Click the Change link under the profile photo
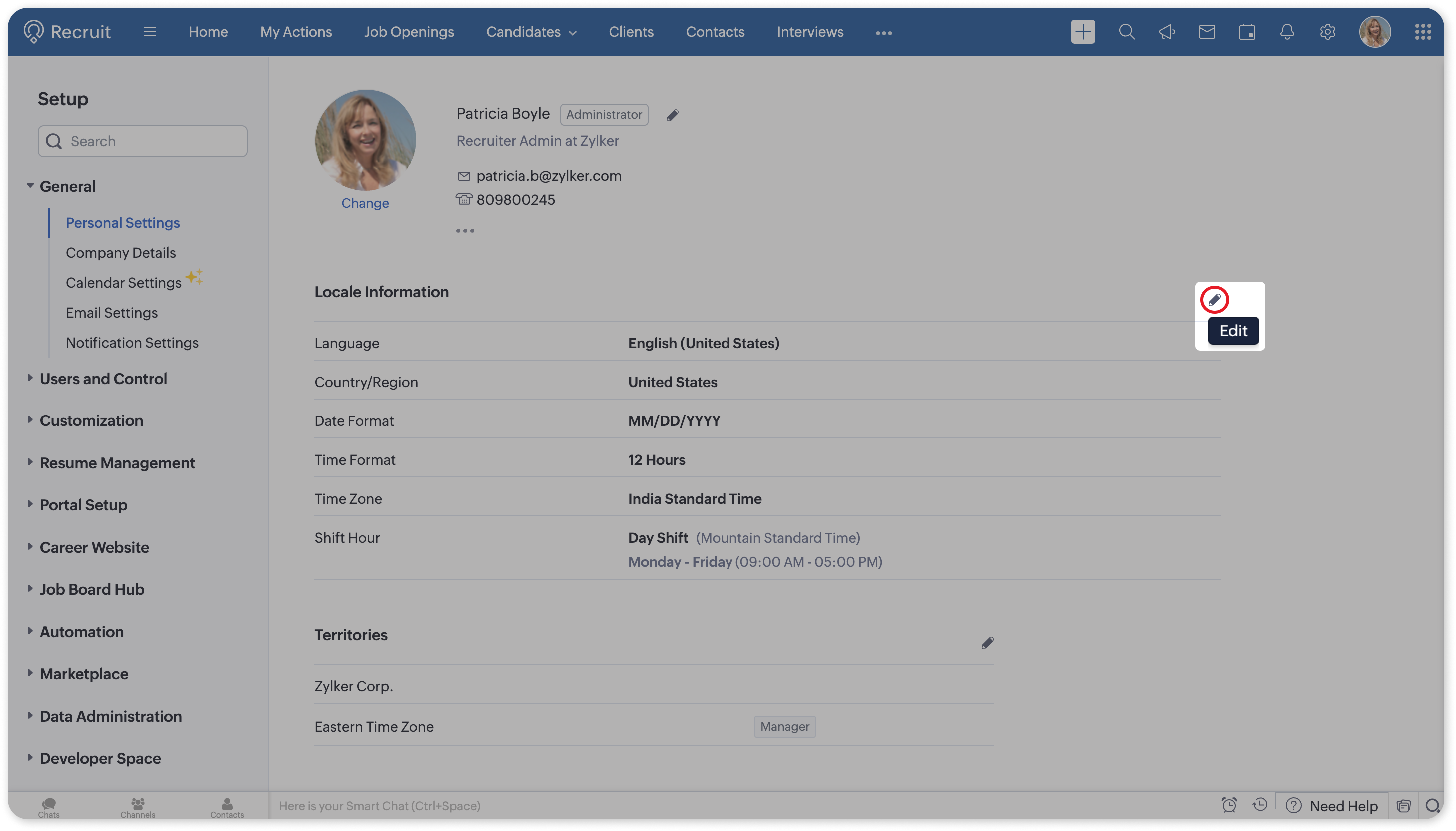The height and width of the screenshot is (831, 1456). point(365,203)
